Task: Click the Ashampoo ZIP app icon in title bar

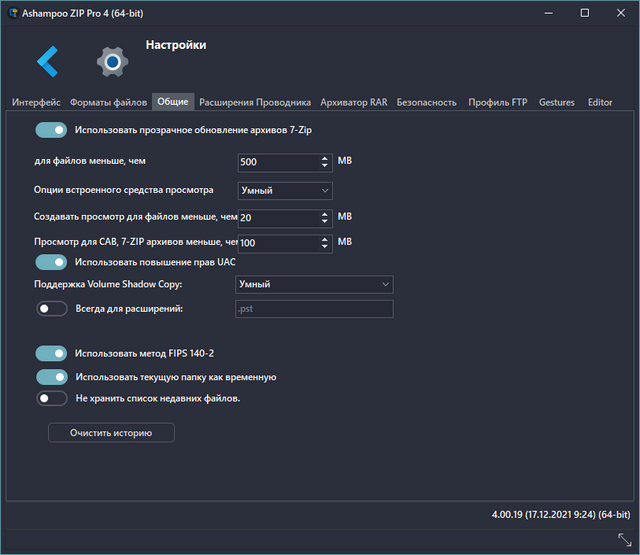Action: coord(11,13)
